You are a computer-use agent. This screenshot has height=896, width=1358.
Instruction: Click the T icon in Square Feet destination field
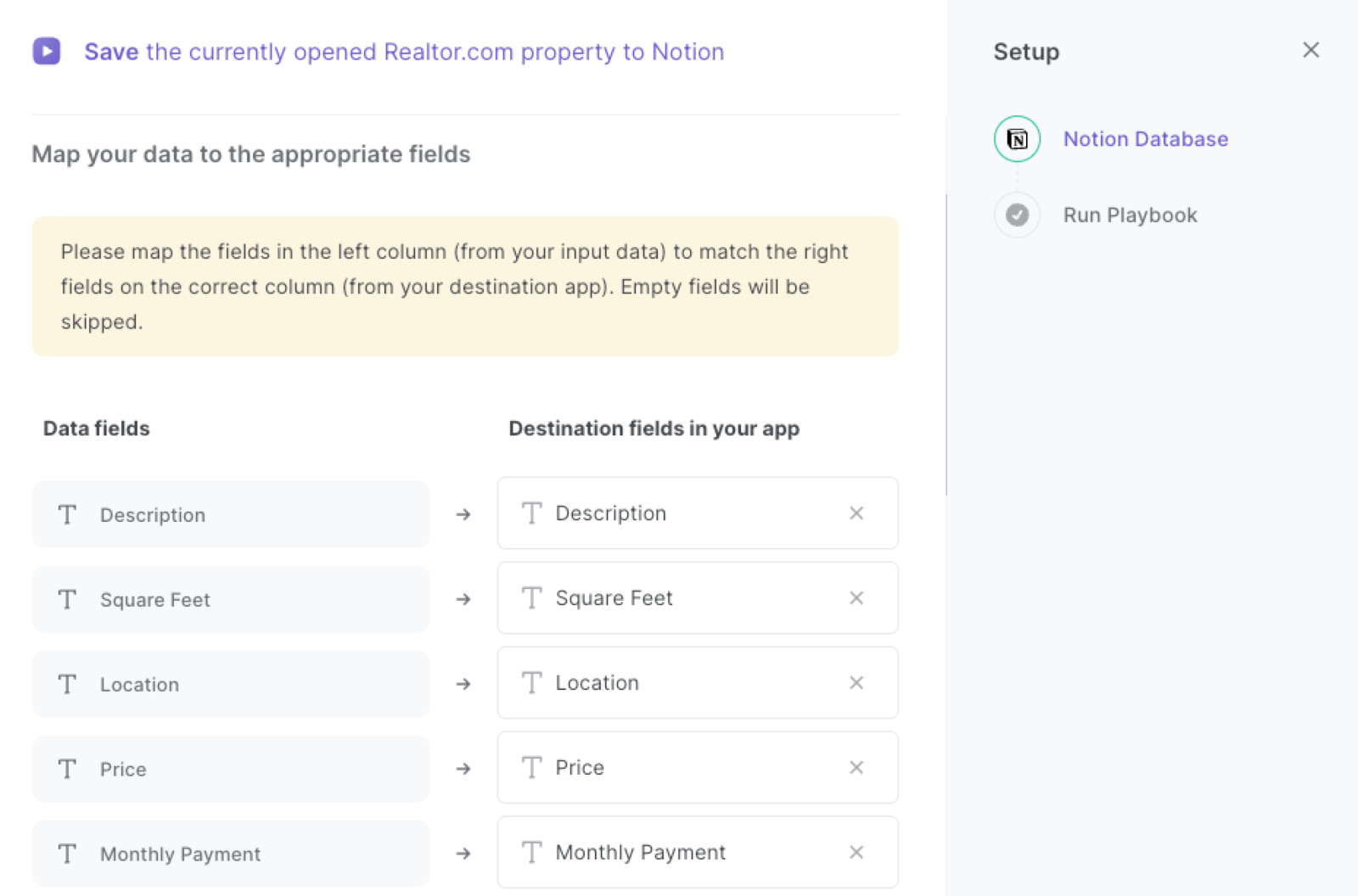[x=531, y=598]
